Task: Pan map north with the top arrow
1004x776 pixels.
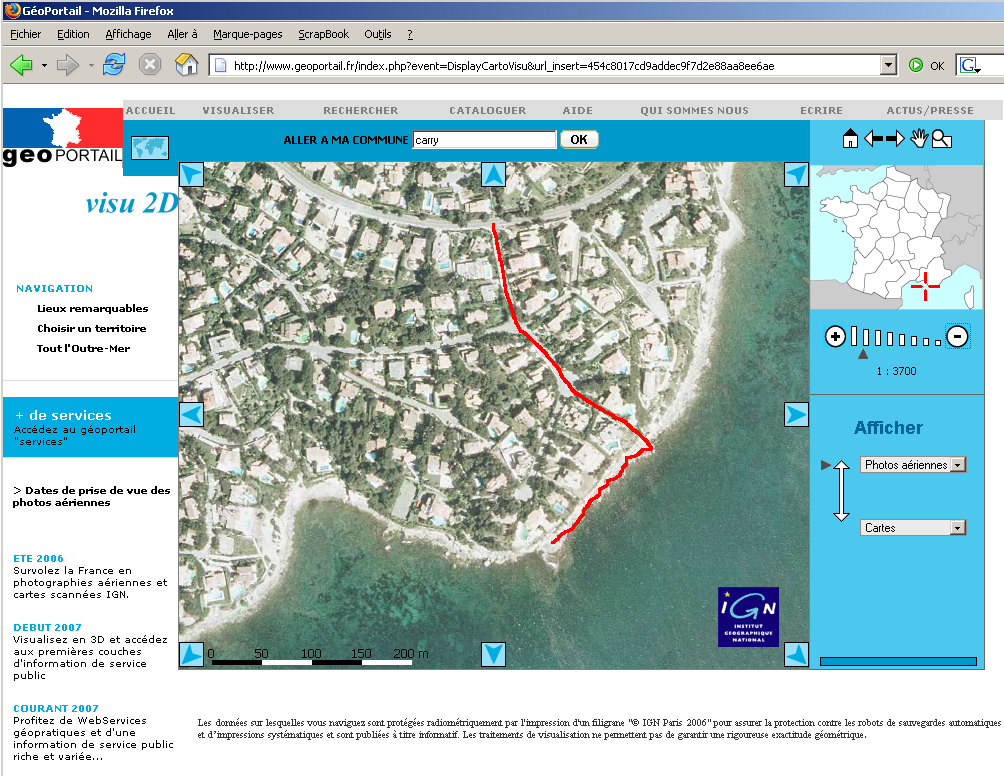Action: 493,174
